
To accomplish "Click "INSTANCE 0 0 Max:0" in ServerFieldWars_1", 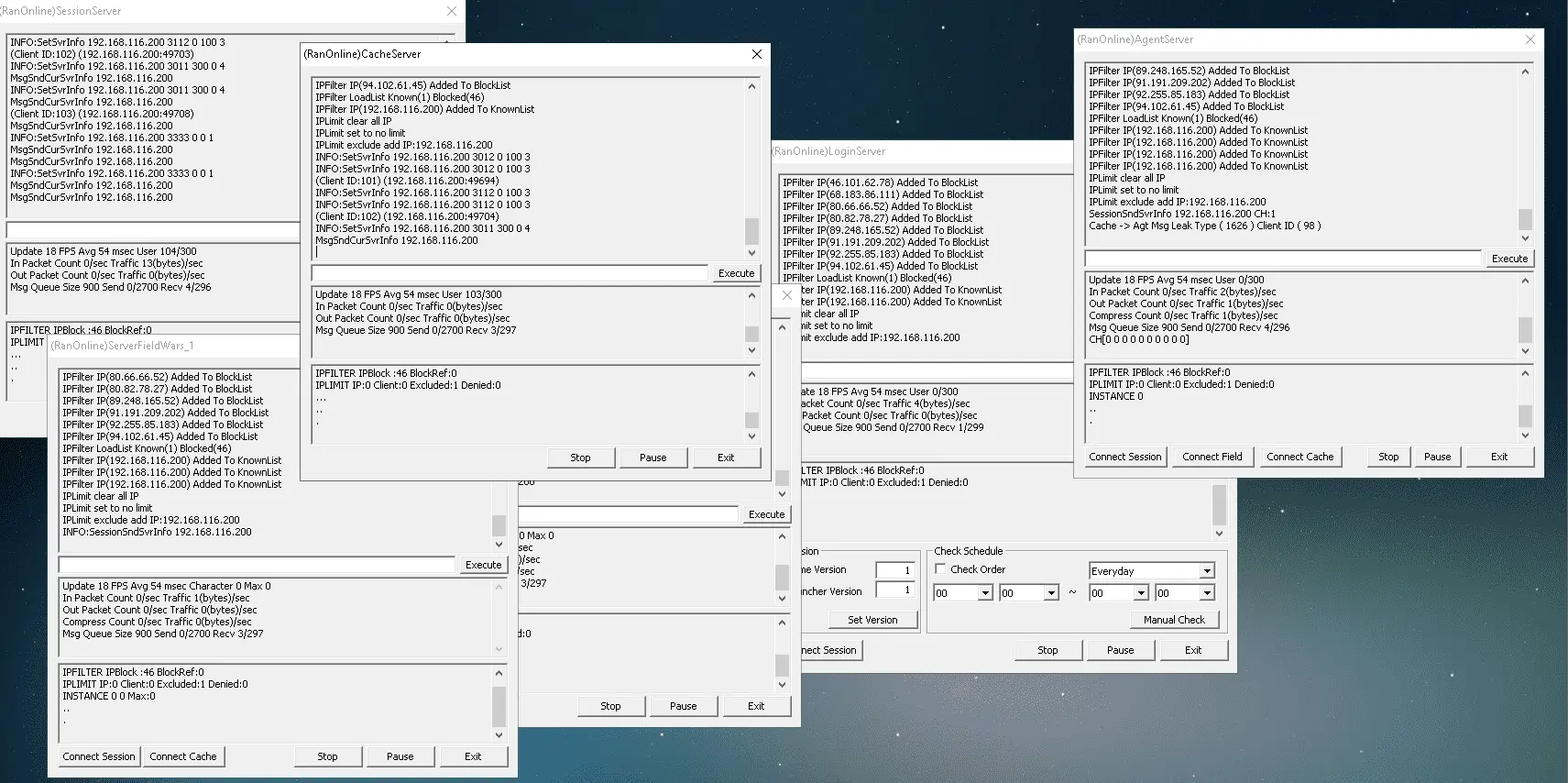I will pyautogui.click(x=108, y=696).
